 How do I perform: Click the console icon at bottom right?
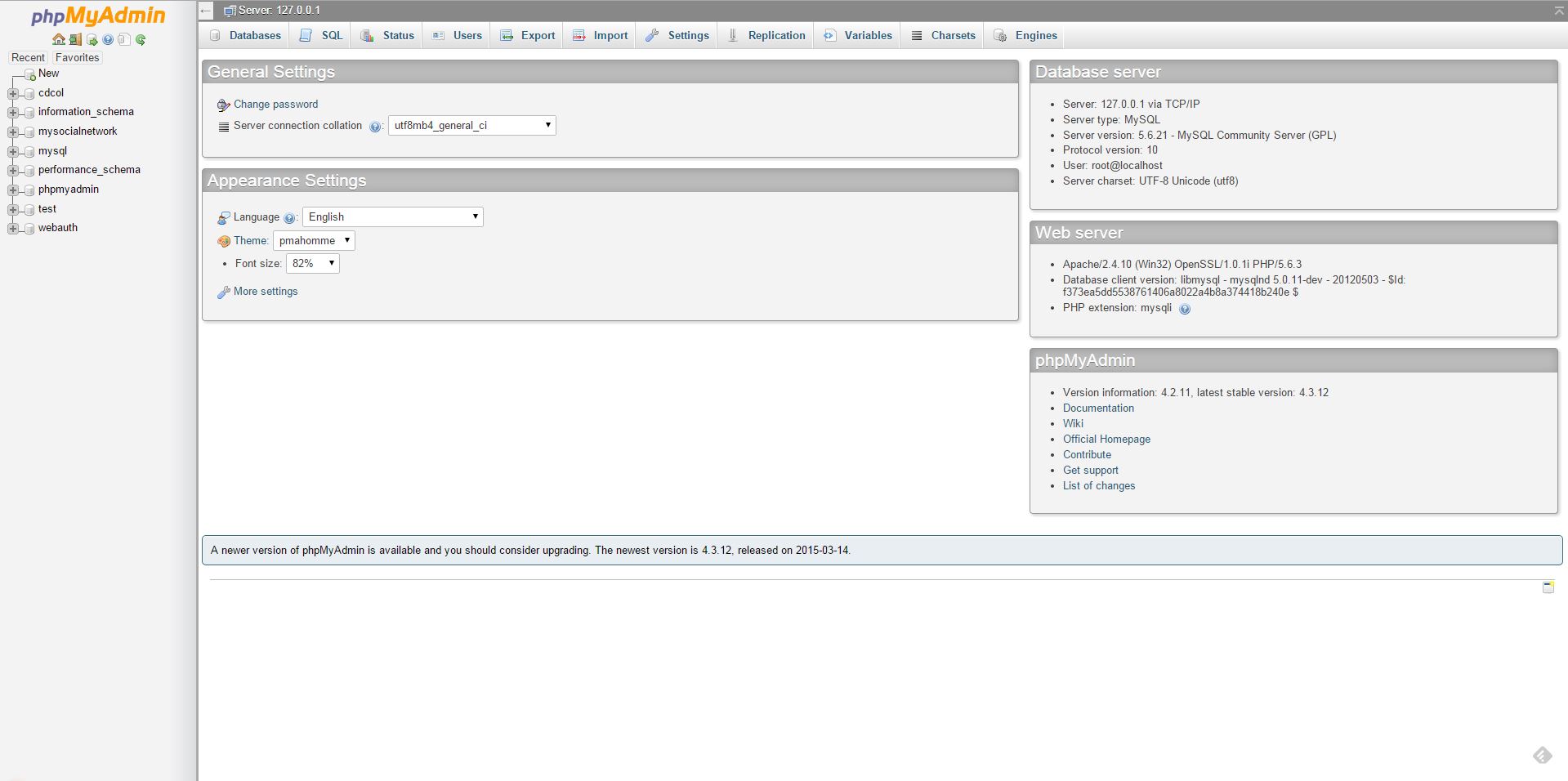click(1548, 587)
